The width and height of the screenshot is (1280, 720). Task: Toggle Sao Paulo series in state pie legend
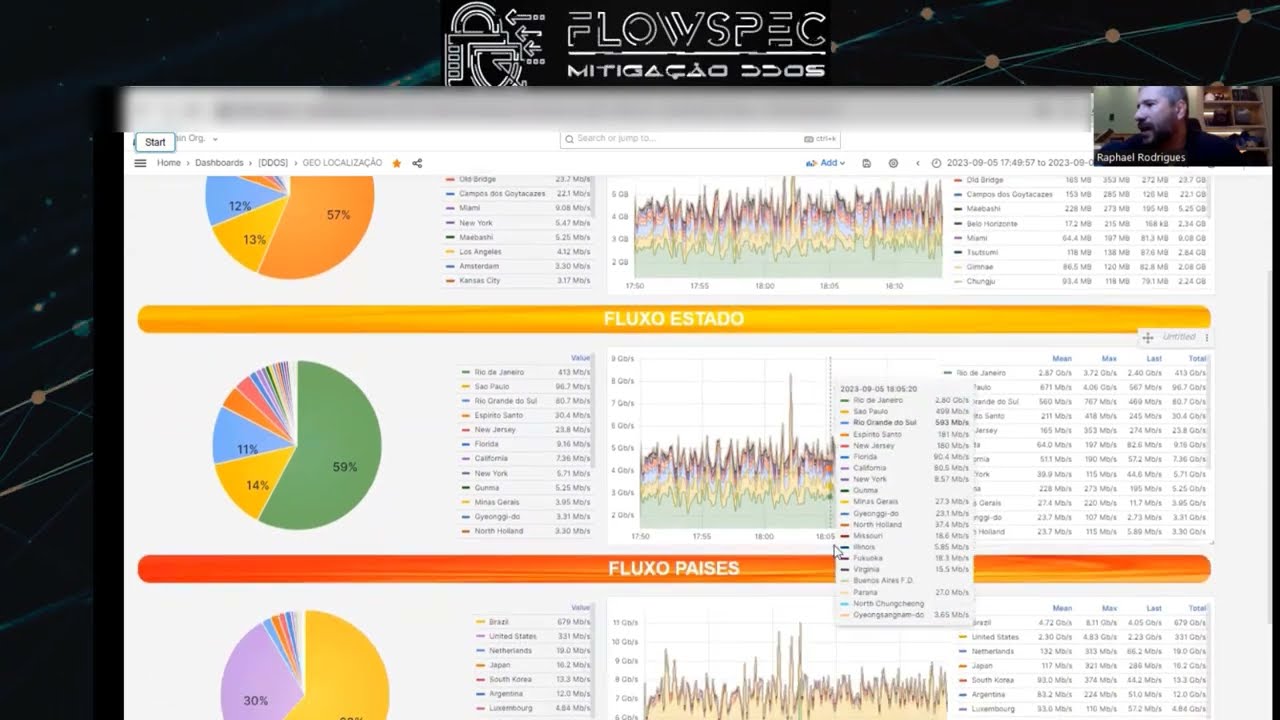[x=492, y=386]
